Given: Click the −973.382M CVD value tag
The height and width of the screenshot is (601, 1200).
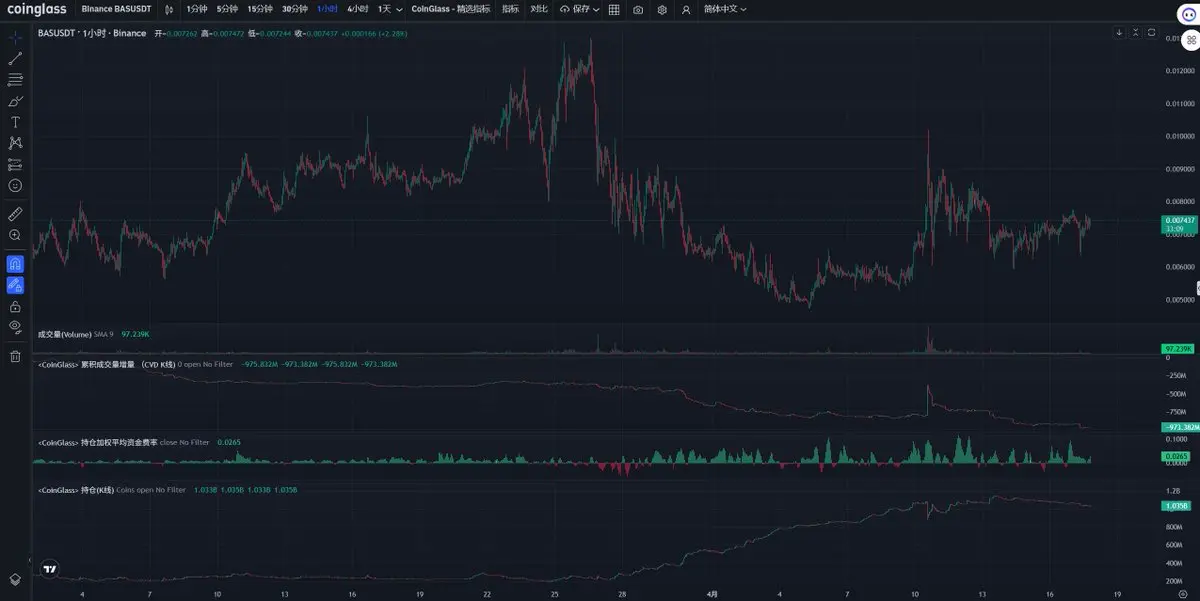Looking at the screenshot, I should 1179,426.
